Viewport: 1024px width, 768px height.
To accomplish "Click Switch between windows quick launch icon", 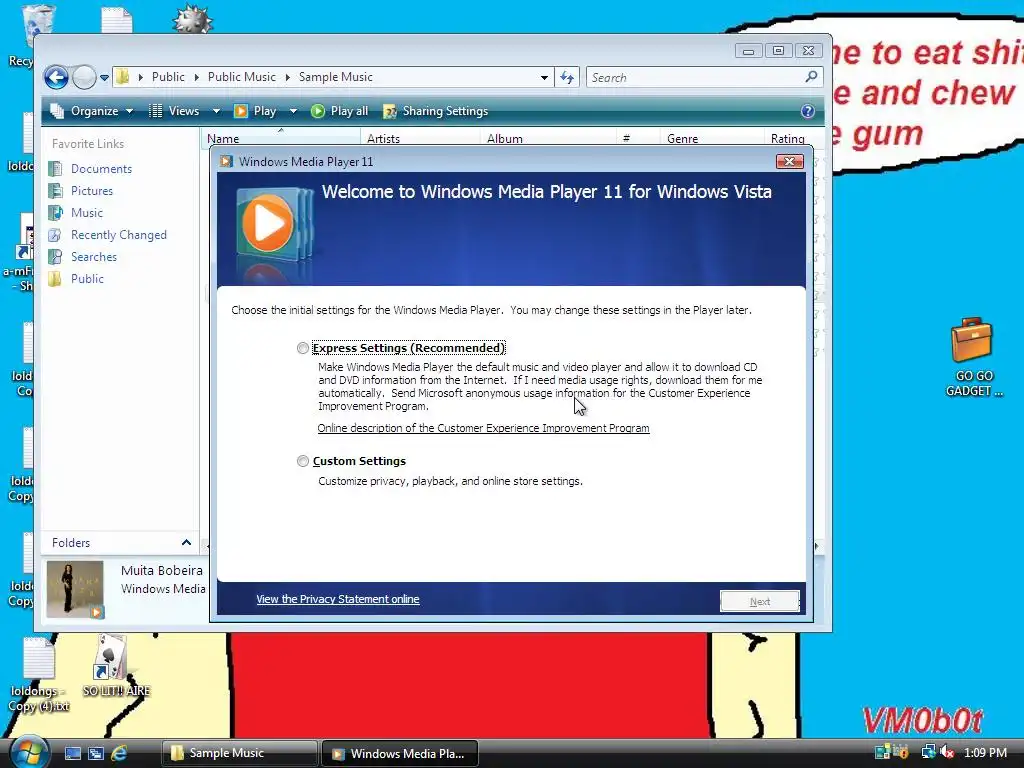I will [x=96, y=753].
